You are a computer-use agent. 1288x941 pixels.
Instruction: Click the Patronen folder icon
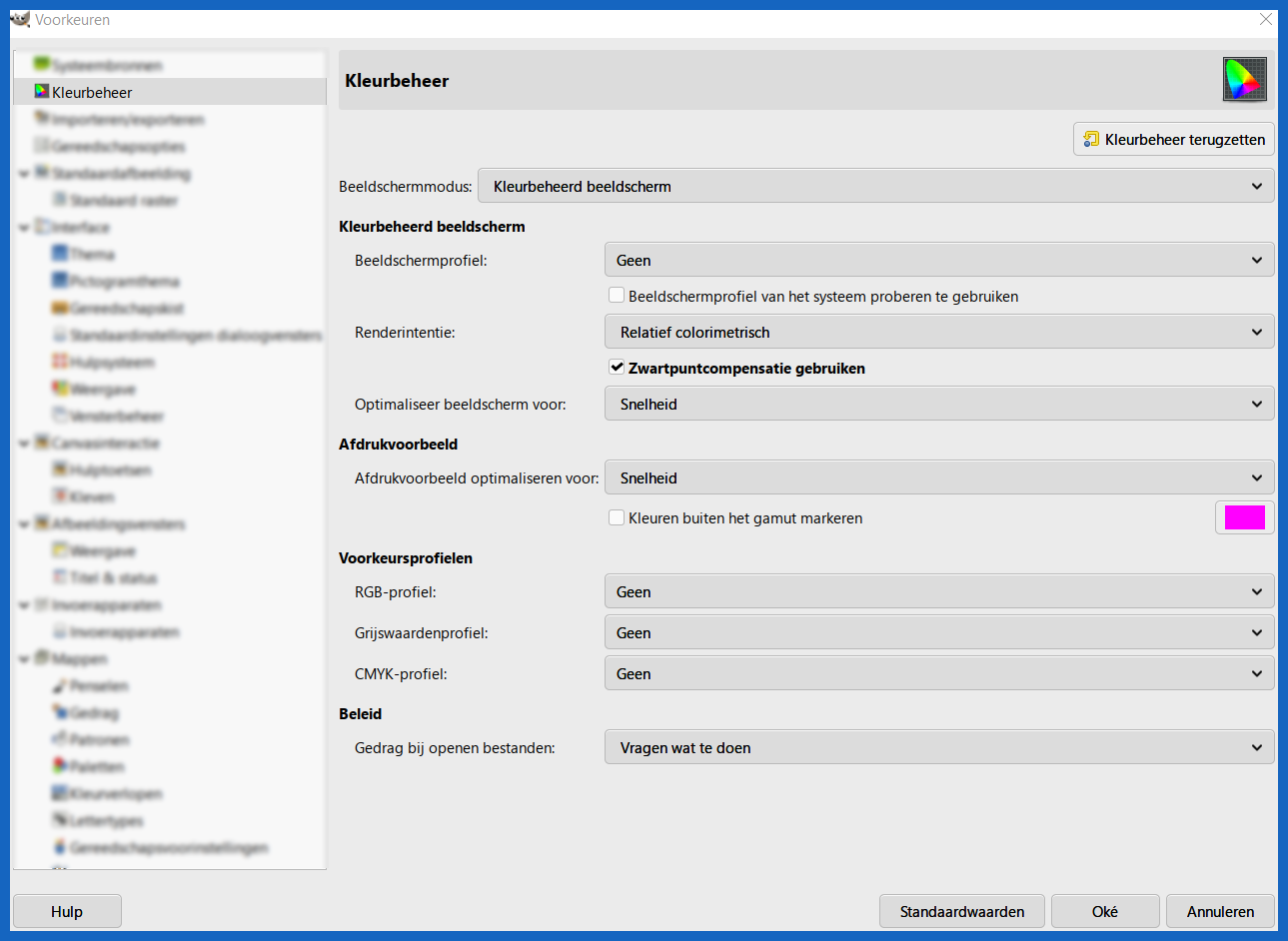click(60, 738)
